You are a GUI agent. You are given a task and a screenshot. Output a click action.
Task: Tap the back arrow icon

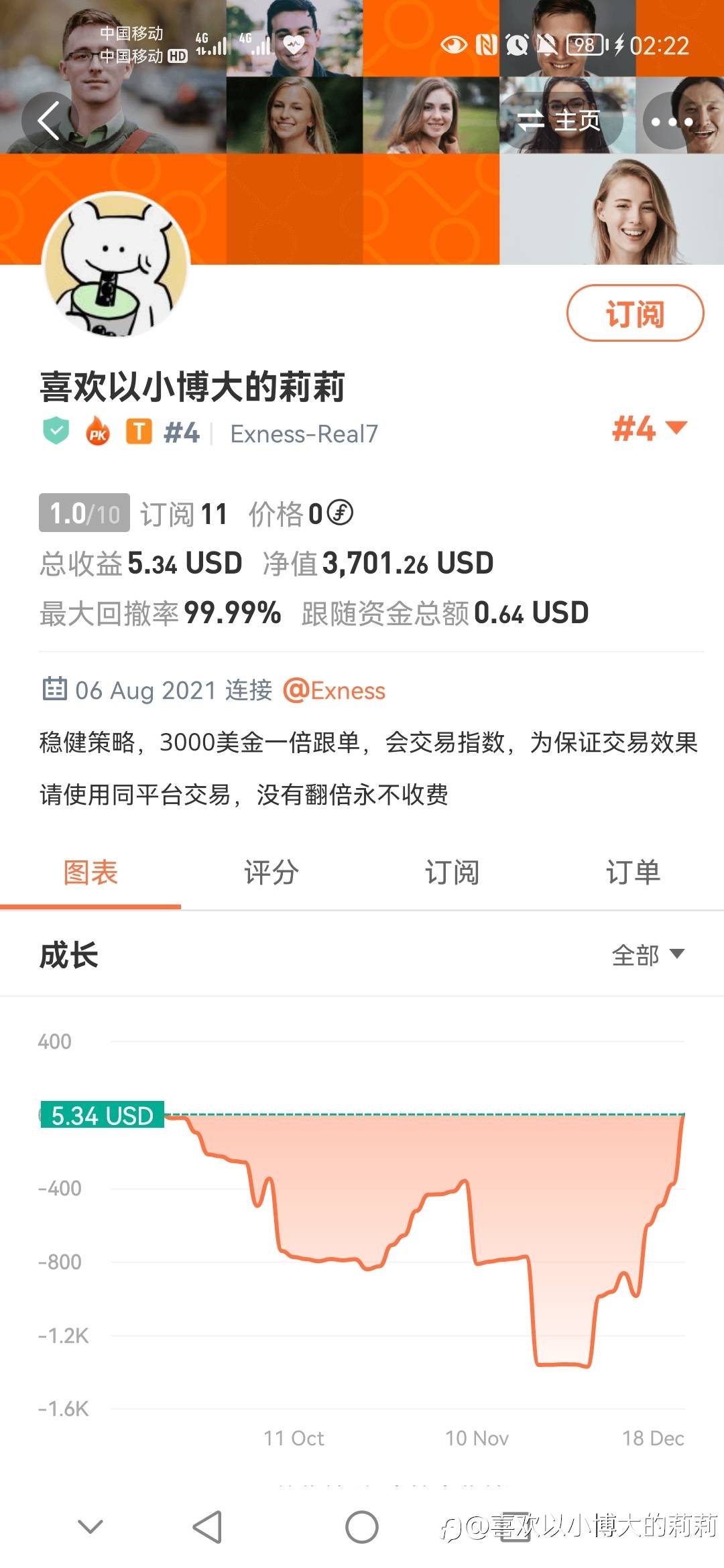[x=49, y=121]
